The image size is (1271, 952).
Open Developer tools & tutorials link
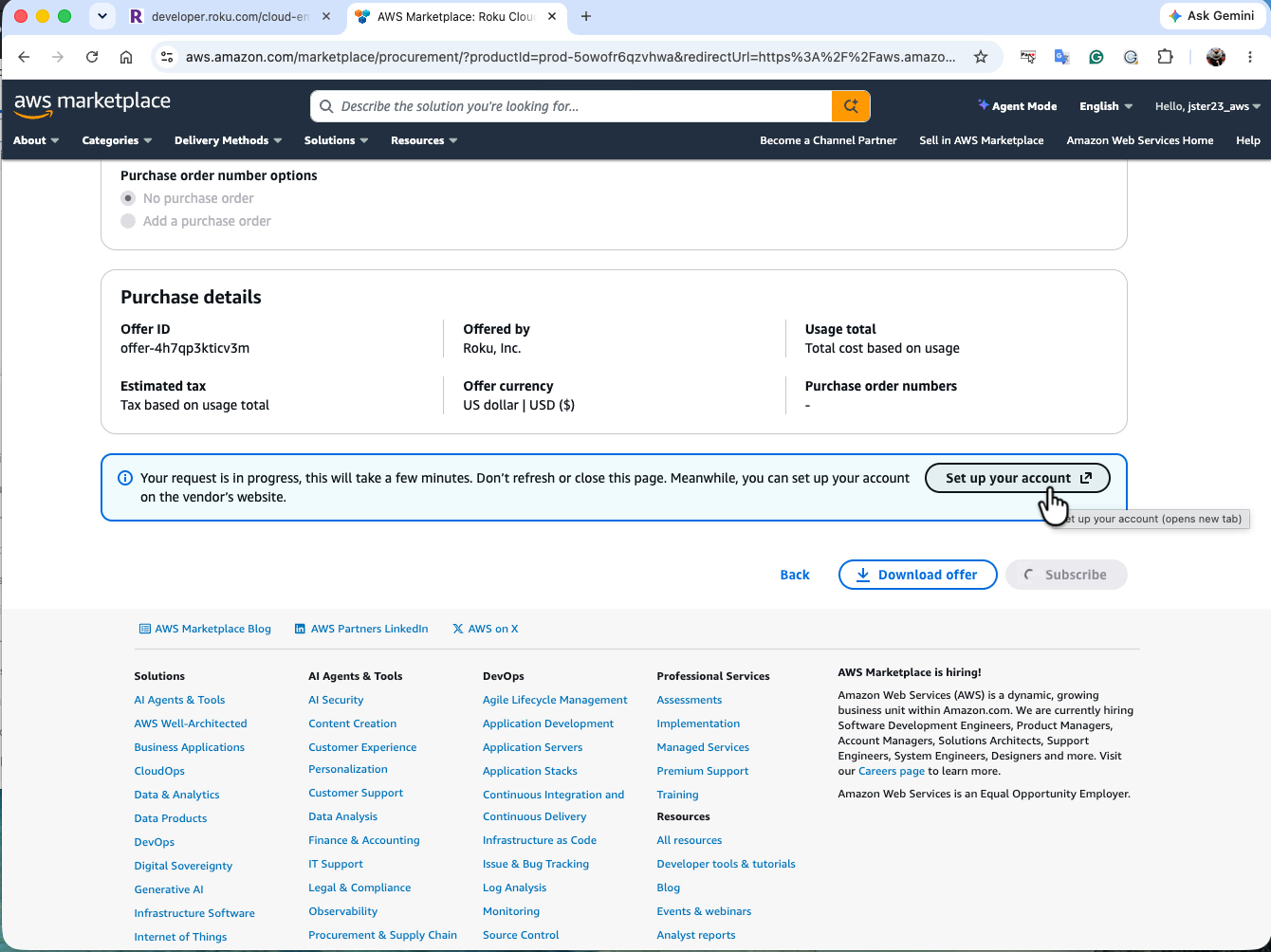click(x=726, y=864)
